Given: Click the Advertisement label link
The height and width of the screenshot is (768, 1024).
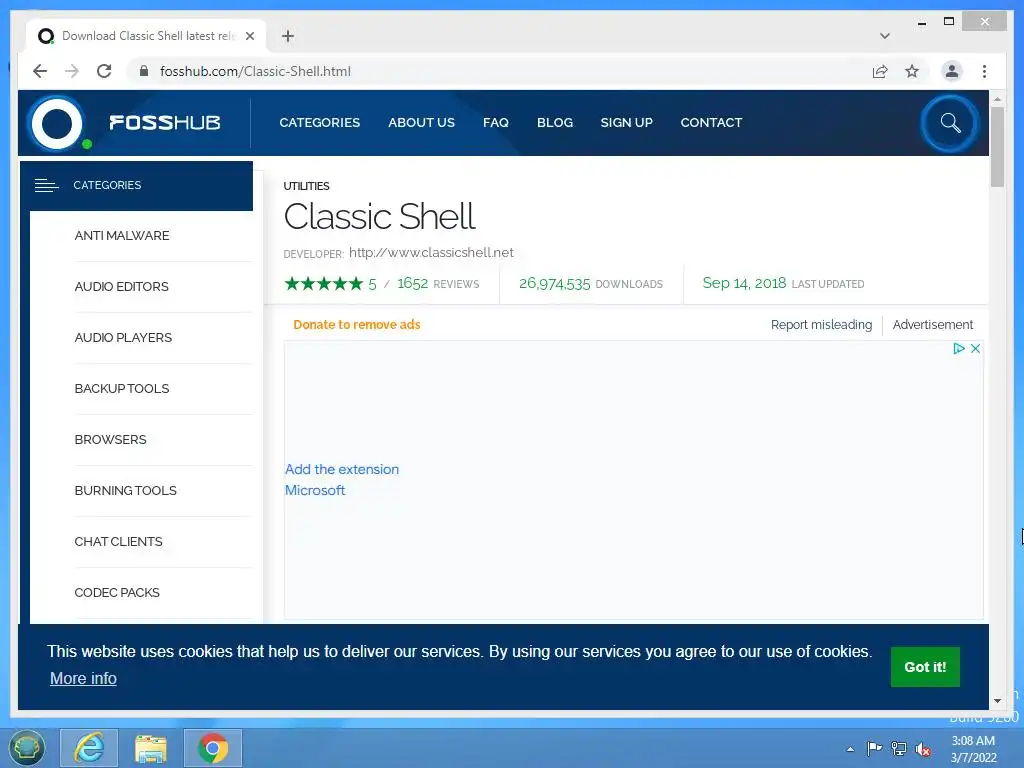Looking at the screenshot, I should (x=933, y=325).
